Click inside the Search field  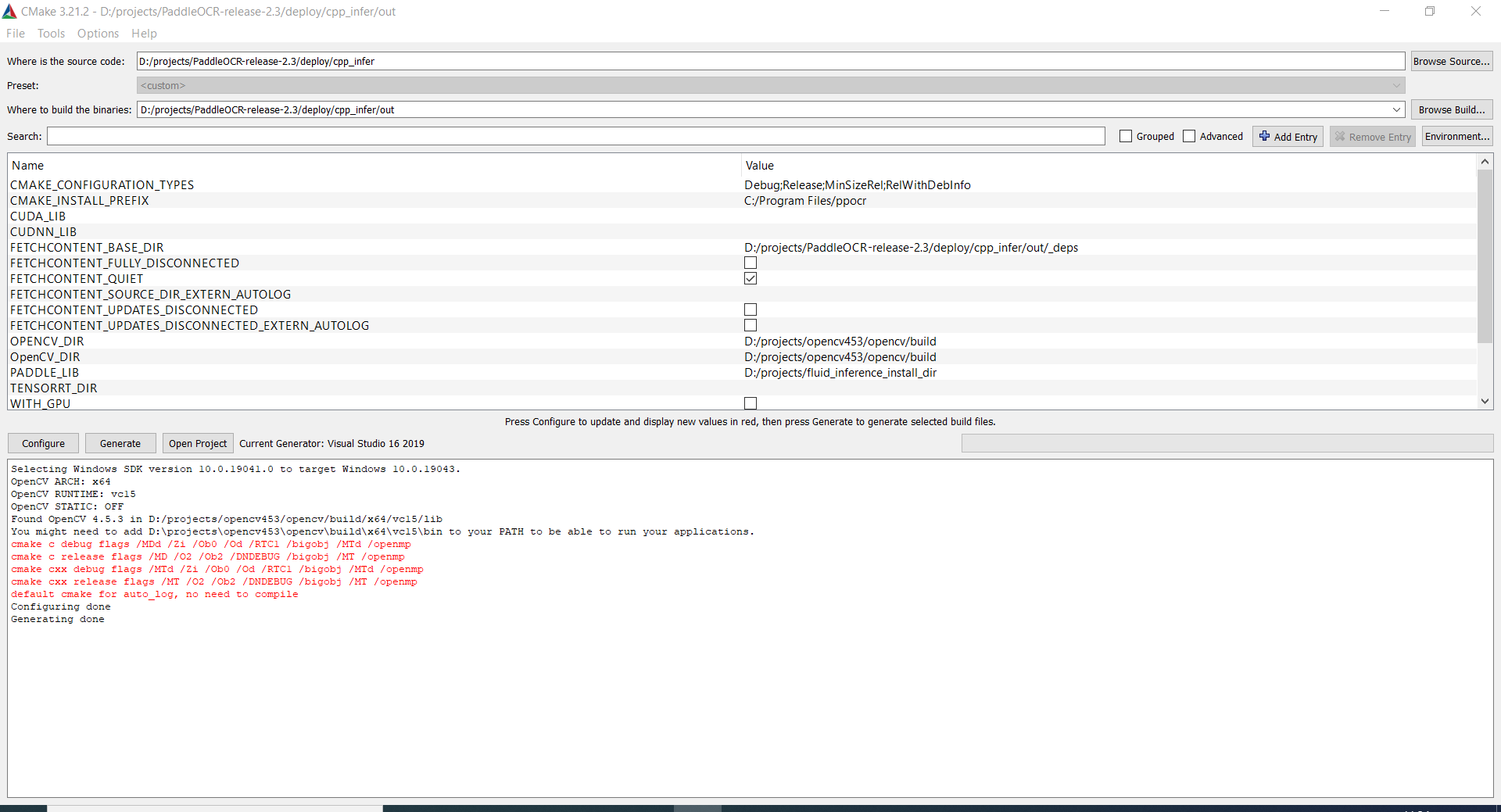[x=547, y=136]
